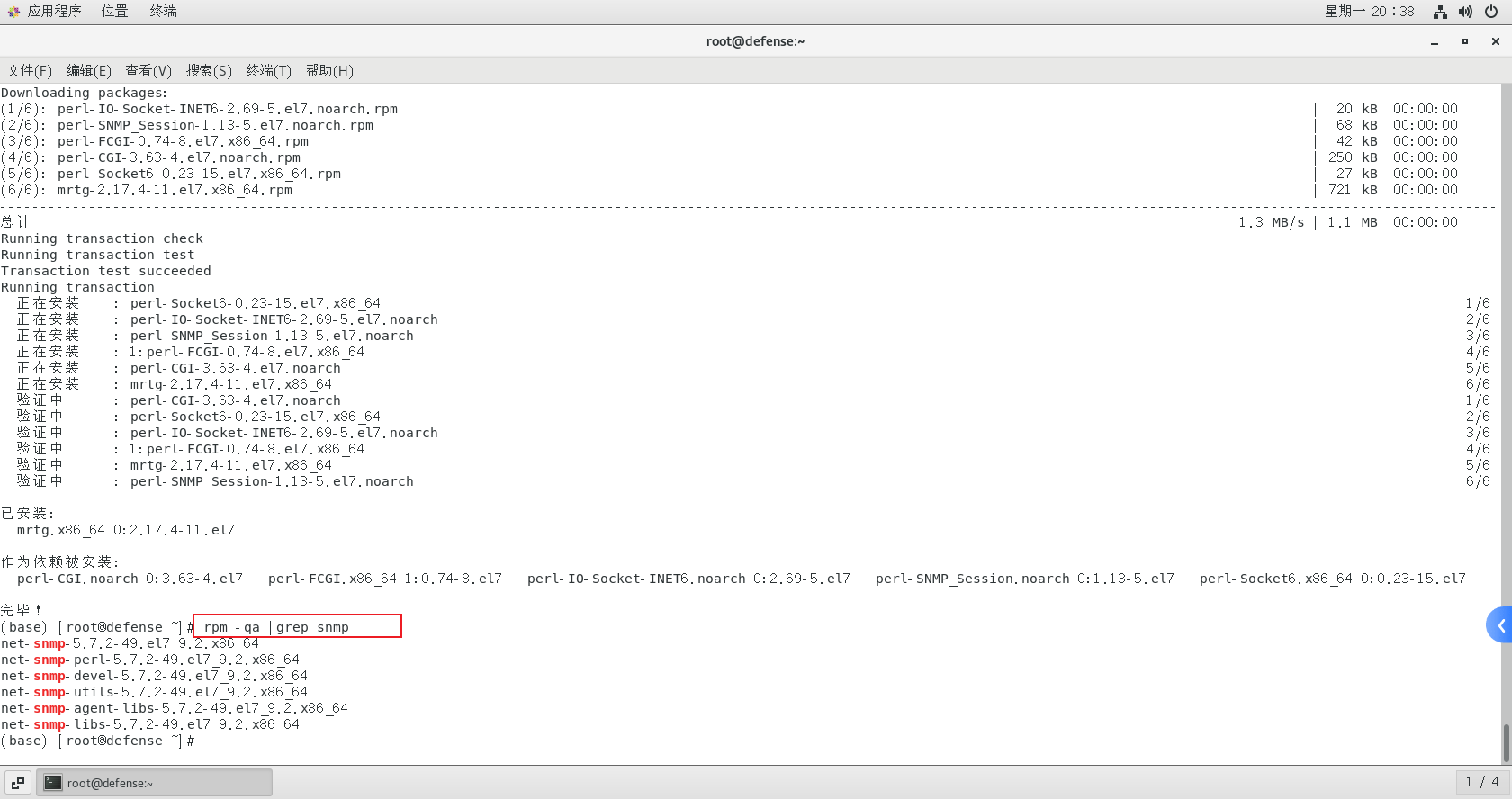The height and width of the screenshot is (799, 1512).
Task: Minimize the root@defense terminal window
Action: 1435,41
